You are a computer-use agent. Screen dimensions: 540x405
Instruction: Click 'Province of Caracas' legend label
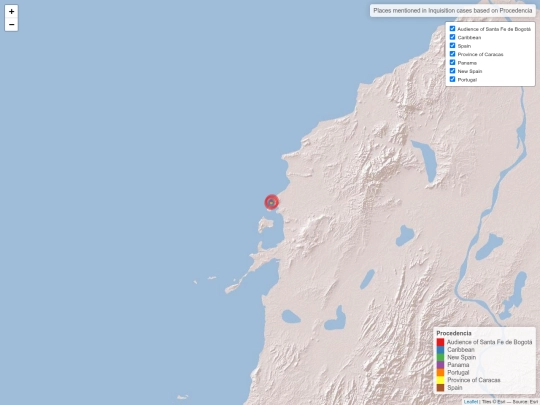[x=474, y=380]
